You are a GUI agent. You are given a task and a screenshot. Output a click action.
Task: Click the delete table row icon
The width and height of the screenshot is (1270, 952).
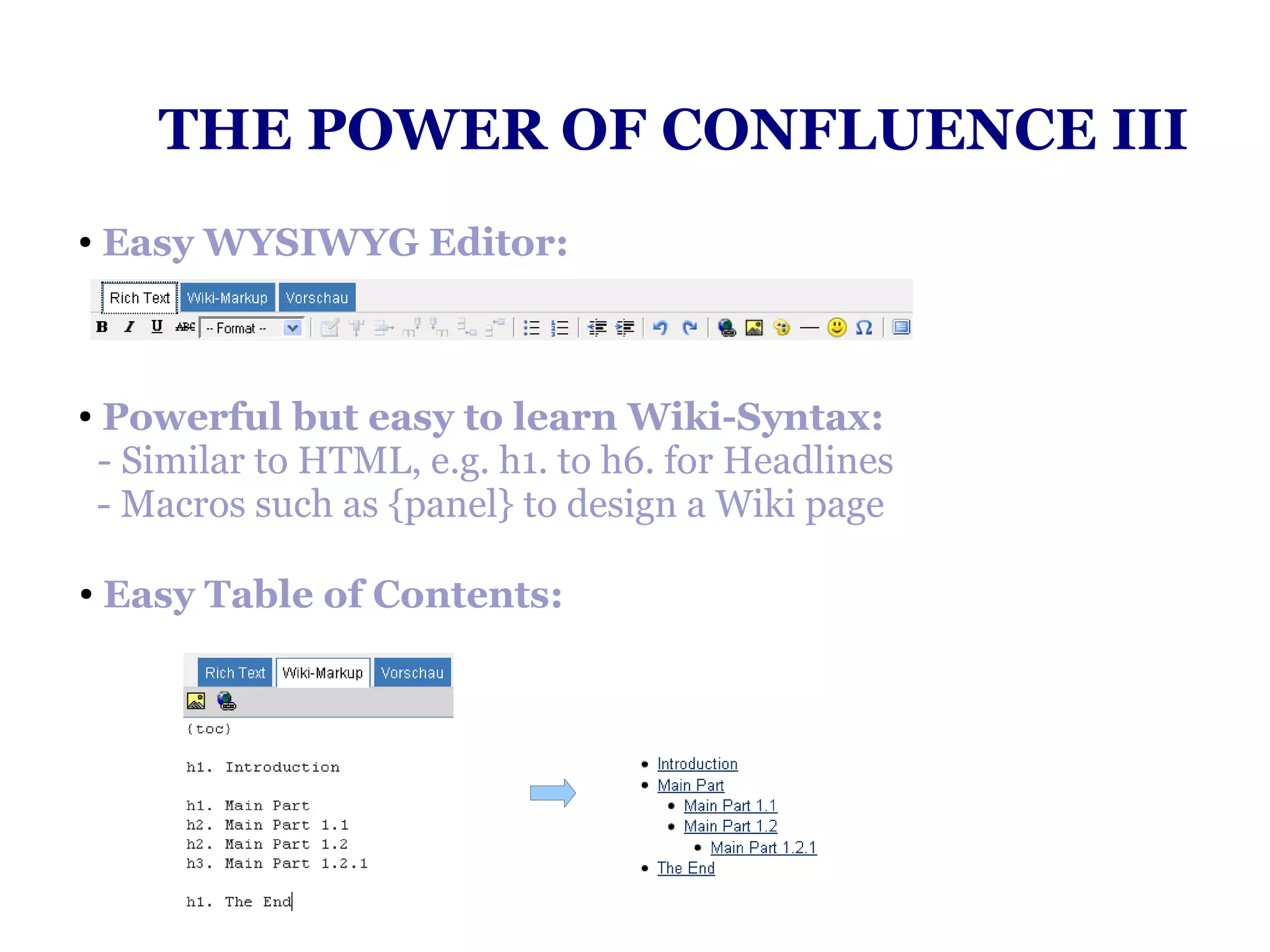coord(467,327)
